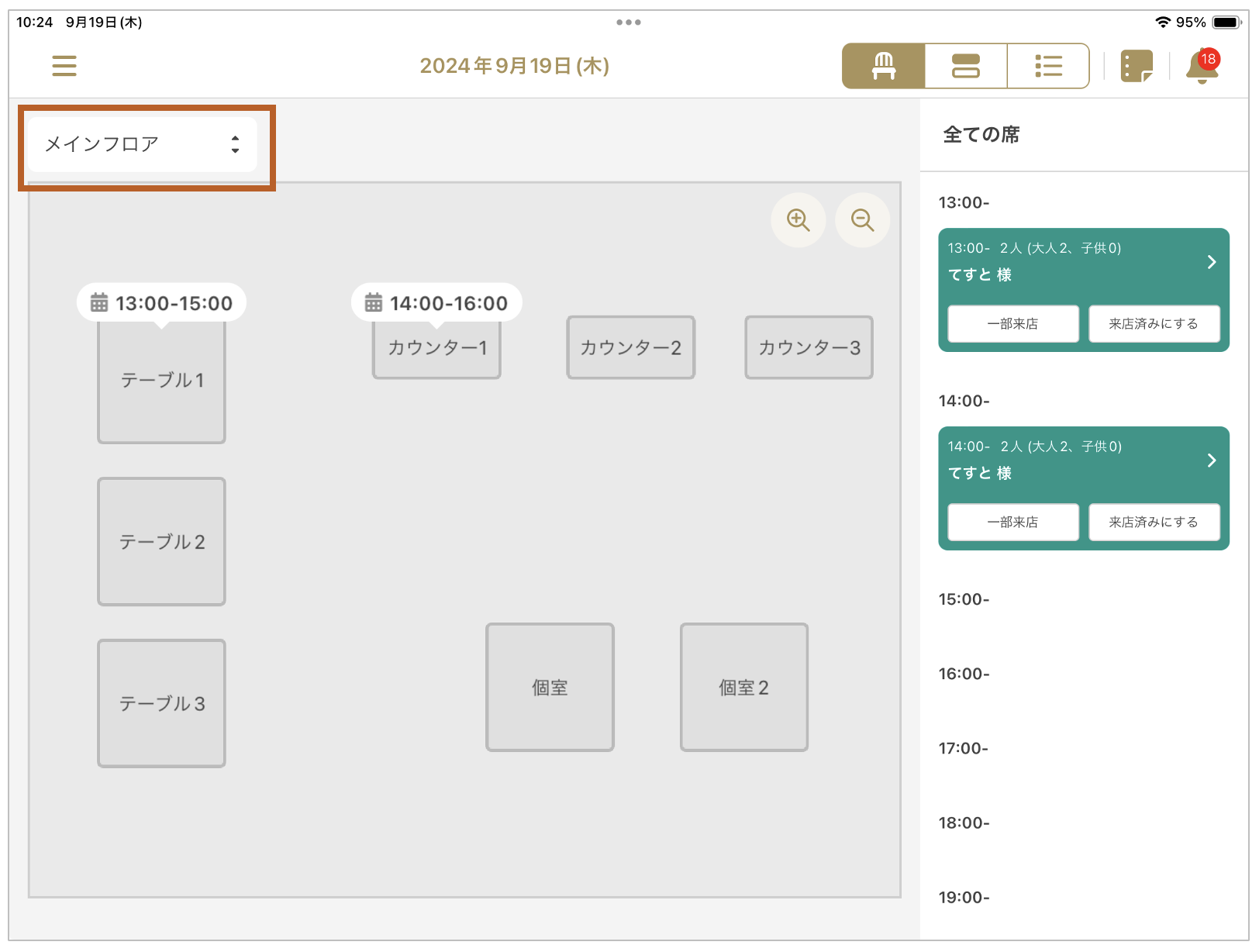Switch to reservation list view

coord(1048,66)
